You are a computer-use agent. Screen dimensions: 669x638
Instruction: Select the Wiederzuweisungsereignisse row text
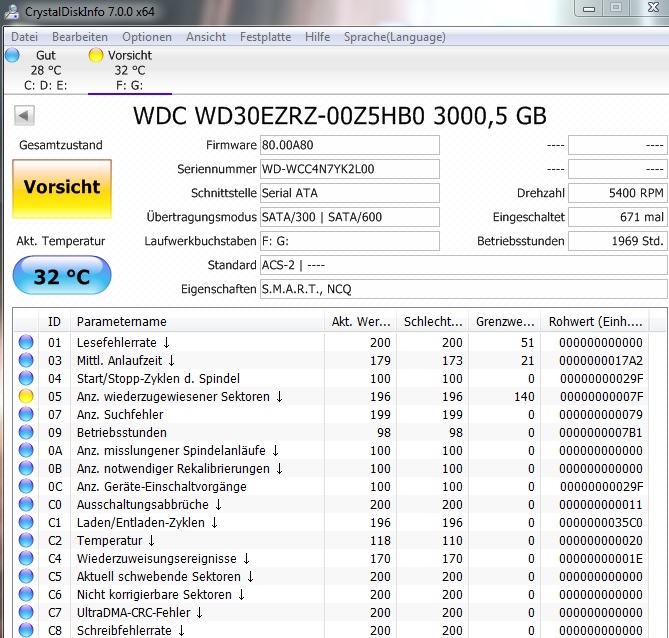[x=163, y=558]
